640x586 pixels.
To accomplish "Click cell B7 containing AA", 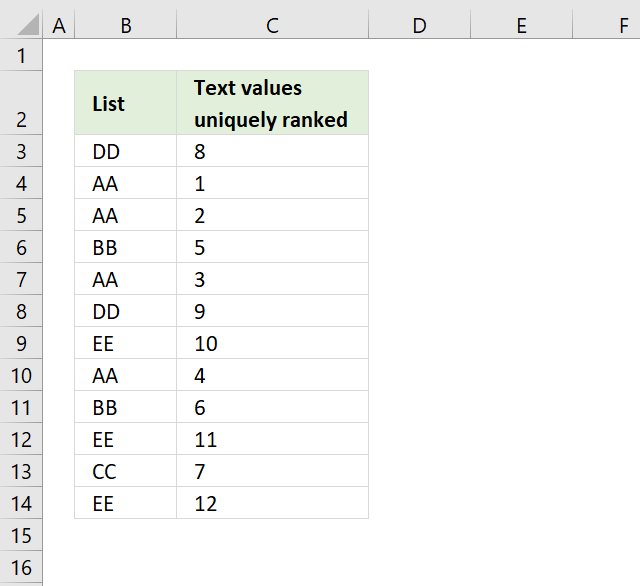I will (126, 279).
